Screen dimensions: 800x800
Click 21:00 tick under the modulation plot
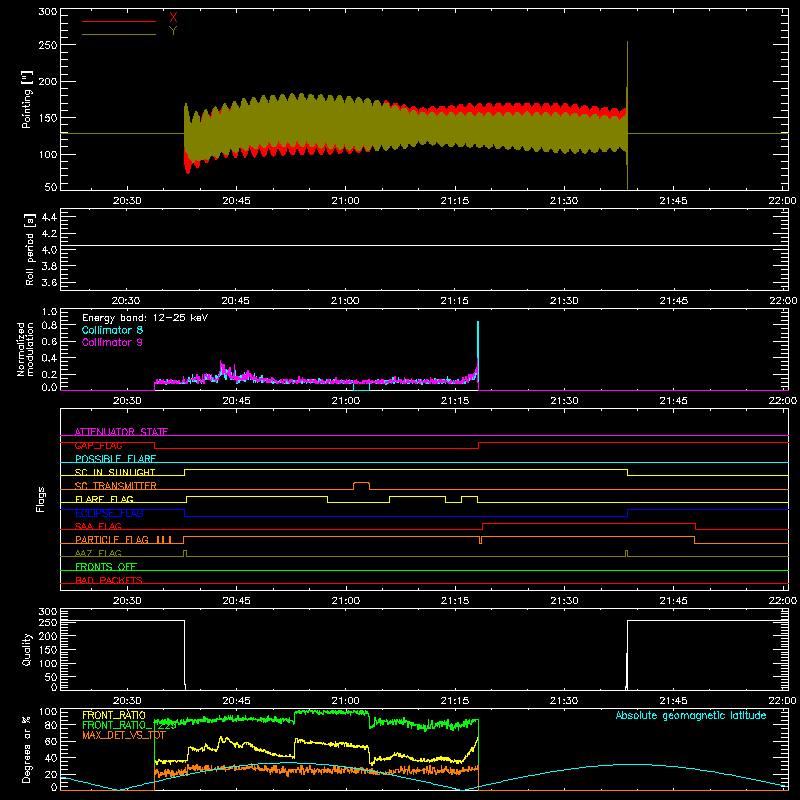pos(345,401)
